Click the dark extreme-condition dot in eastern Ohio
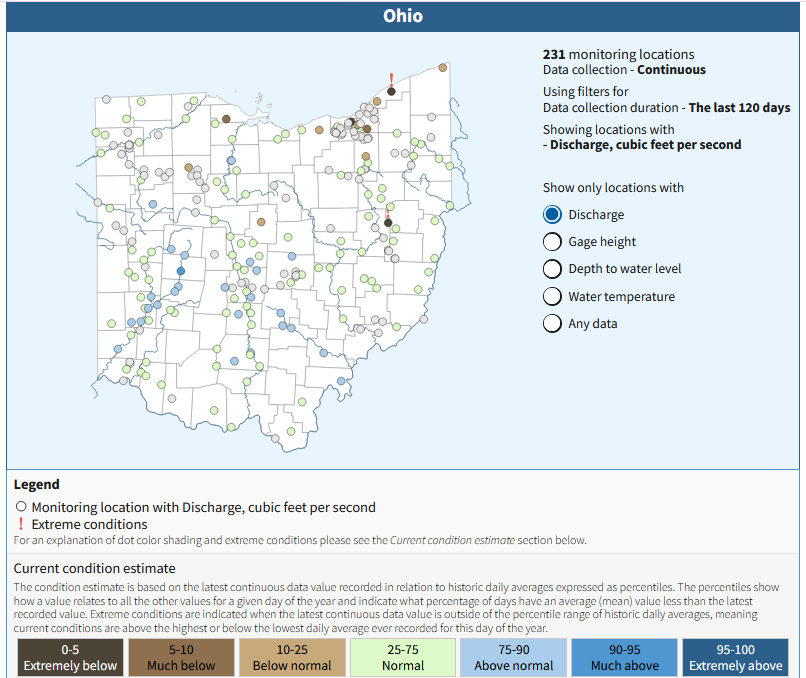The image size is (806, 678). pyautogui.click(x=388, y=223)
